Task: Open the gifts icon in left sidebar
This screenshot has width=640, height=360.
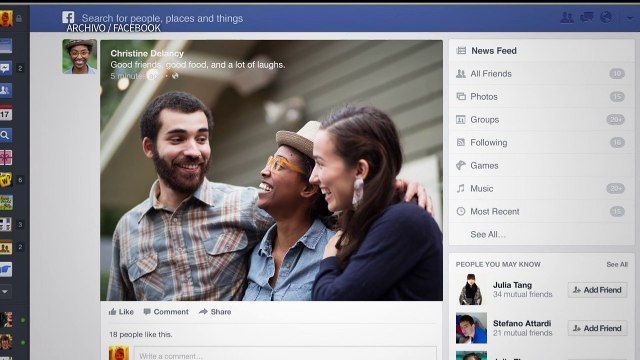Action: 6,157
